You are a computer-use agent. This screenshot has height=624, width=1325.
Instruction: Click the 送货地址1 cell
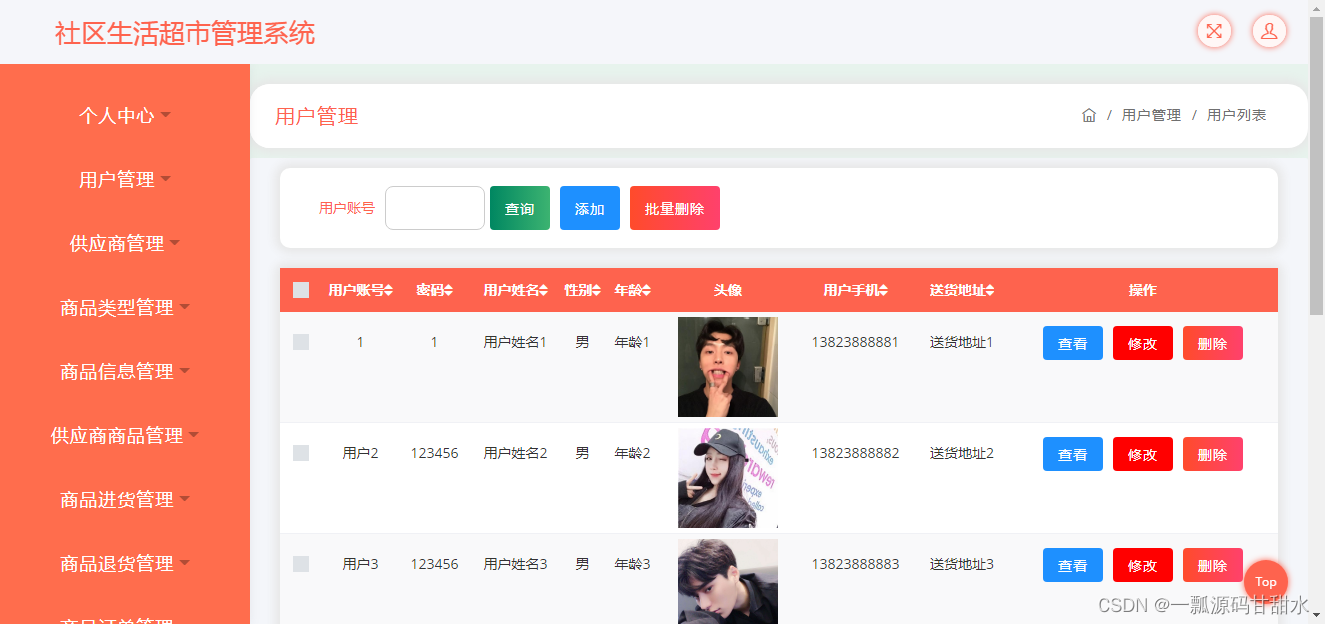pos(961,342)
